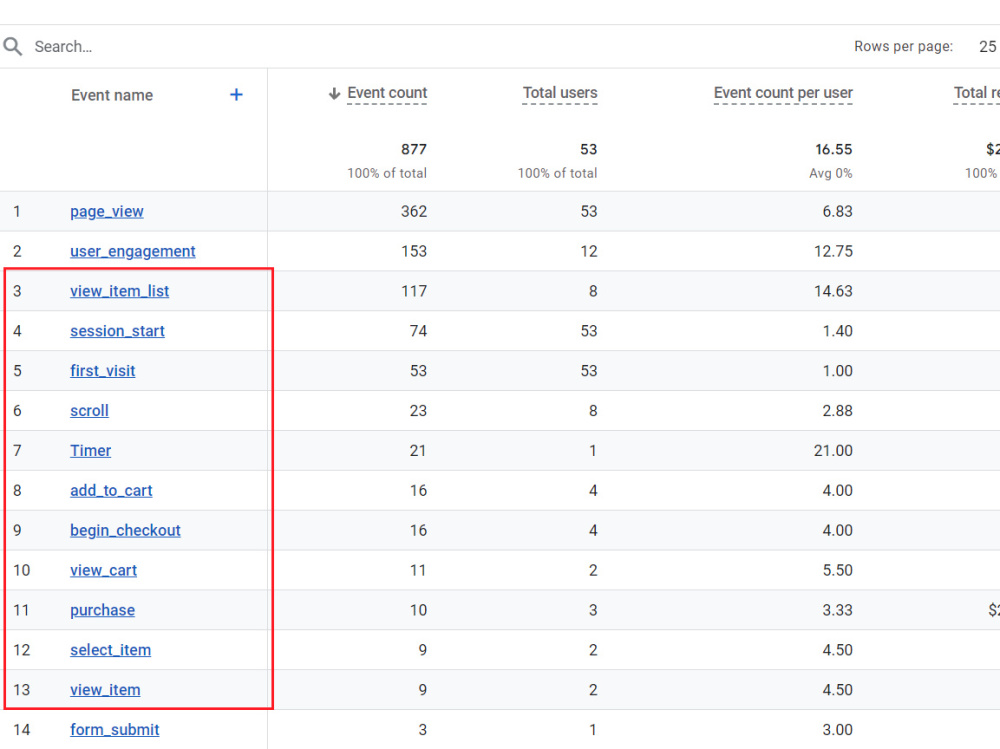Open the form_submit event
This screenshot has height=749, width=1000.
[x=115, y=730]
